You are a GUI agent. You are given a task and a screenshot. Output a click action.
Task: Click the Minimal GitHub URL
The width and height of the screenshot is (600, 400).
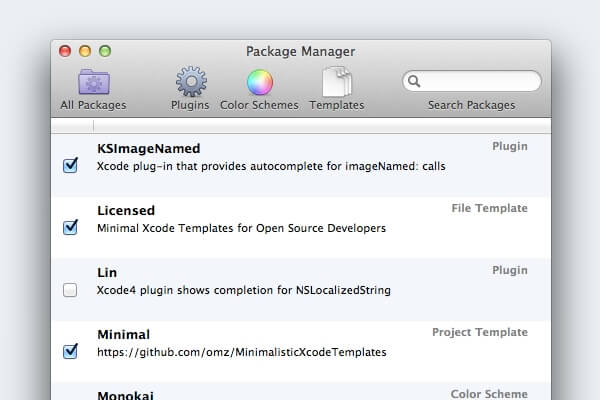click(241, 352)
